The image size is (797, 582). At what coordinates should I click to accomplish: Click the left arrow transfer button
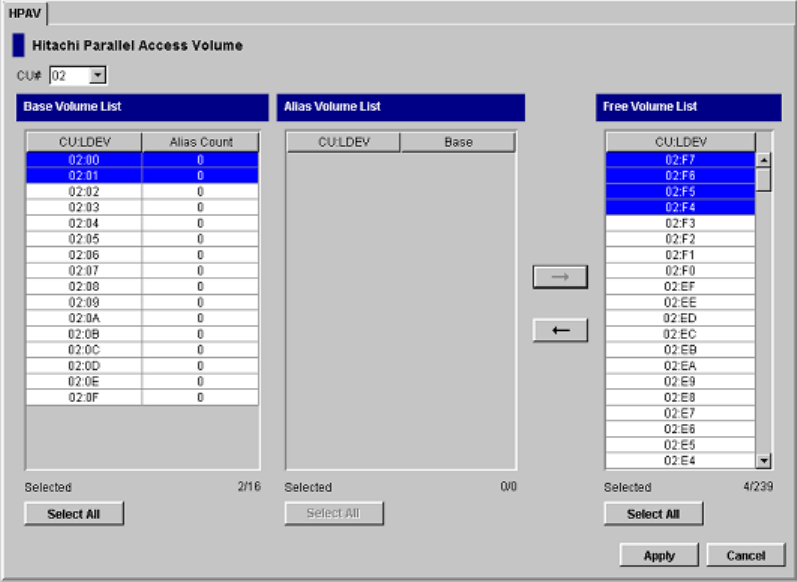(560, 331)
